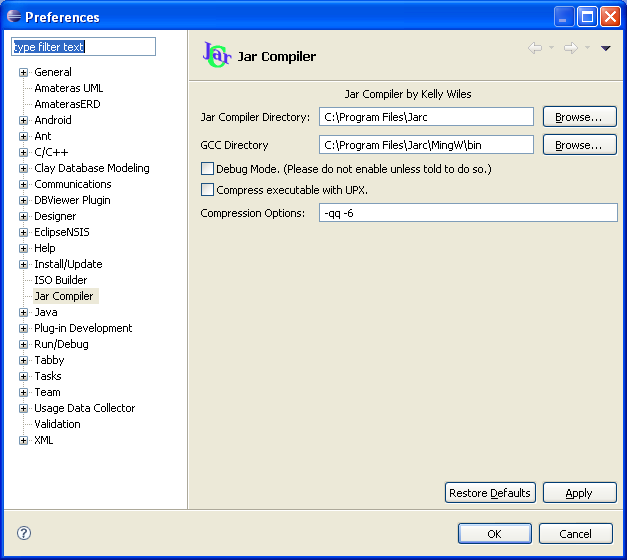Select the Run/Debug tree label
This screenshot has height=560, width=627.
pos(61,344)
